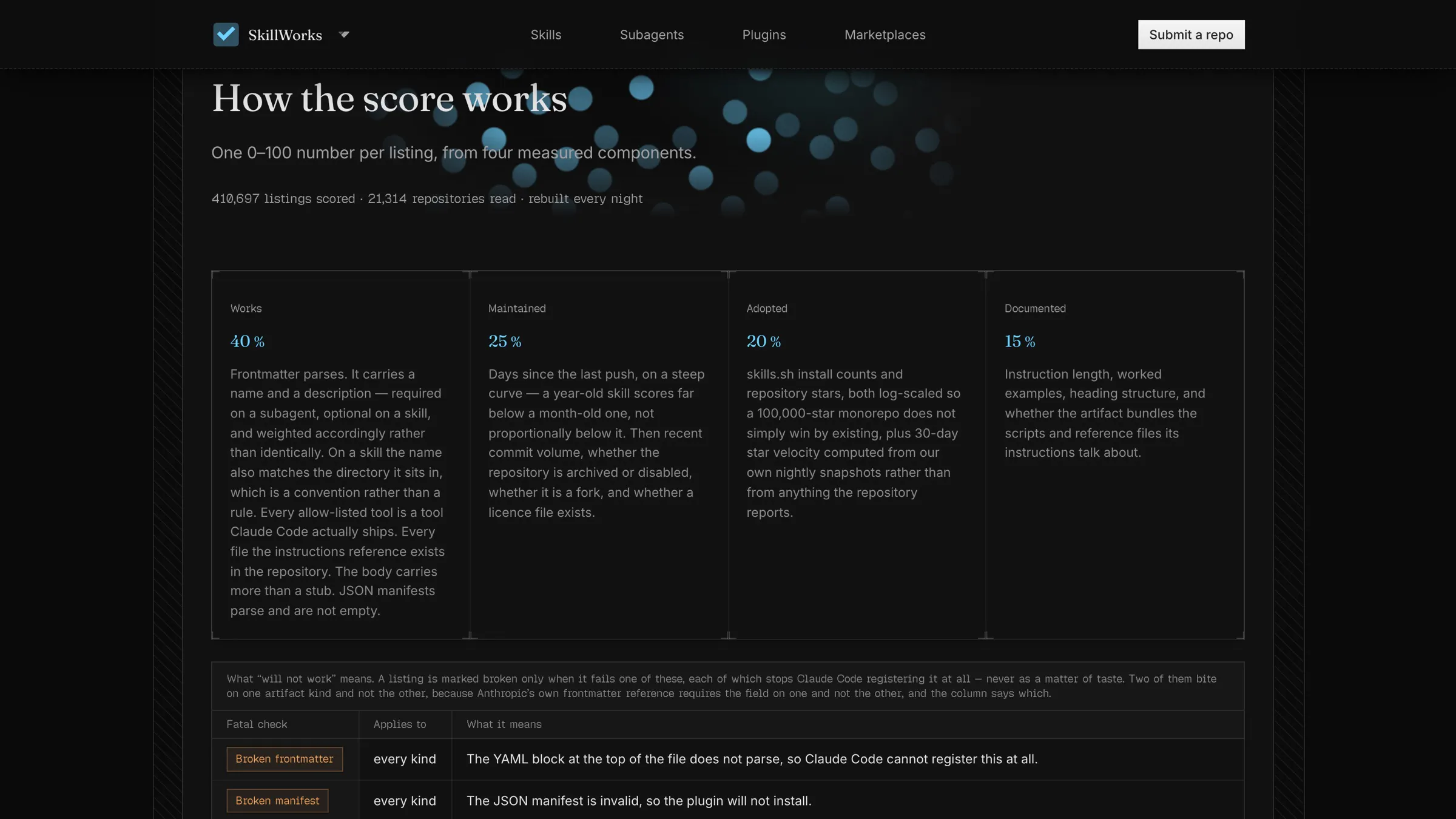Click the 'skills.sh install counts' paragraph
Image resolution: width=1456 pixels, height=819 pixels.
click(x=854, y=443)
